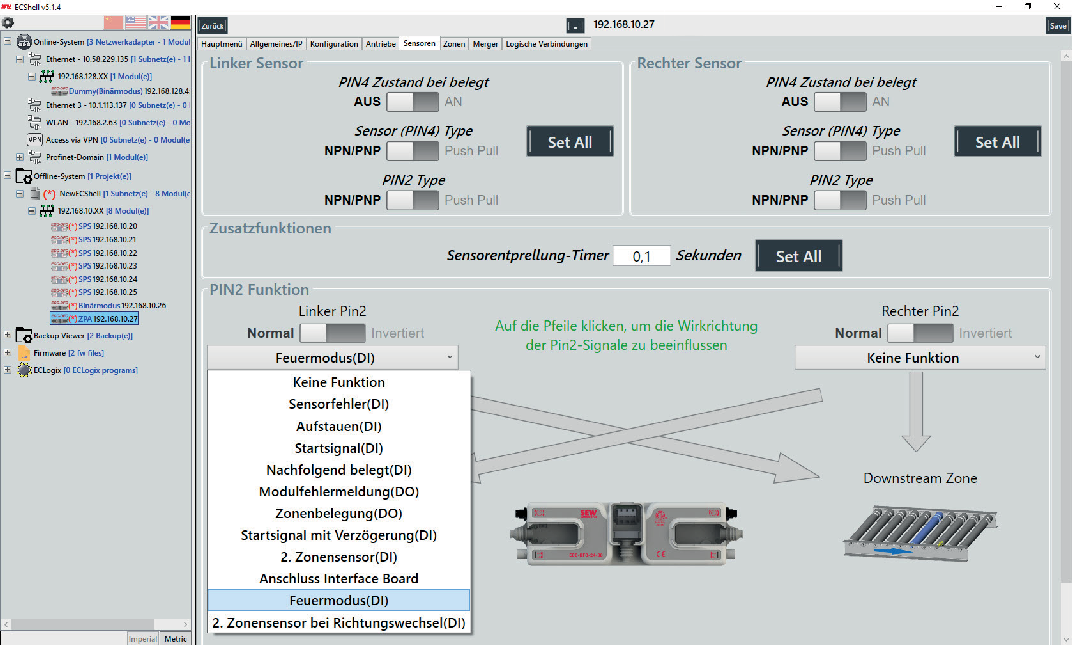Expand the Backup Viewer tree node
Viewport: 1072px width, 645px height.
(8, 336)
